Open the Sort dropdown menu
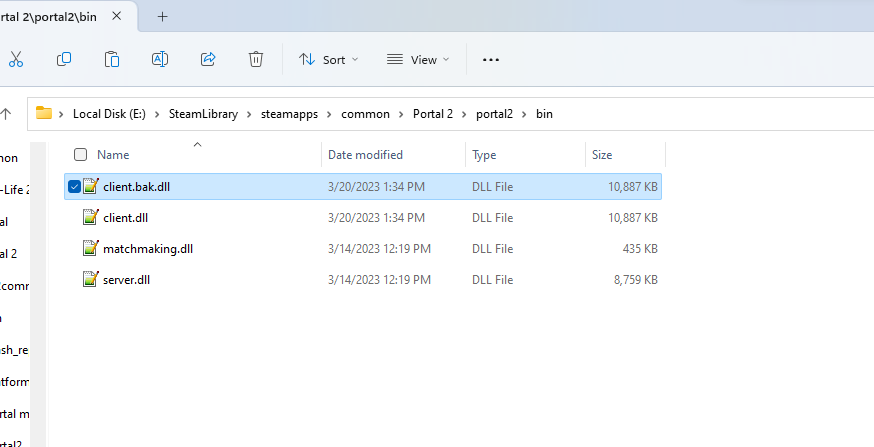 [x=328, y=60]
